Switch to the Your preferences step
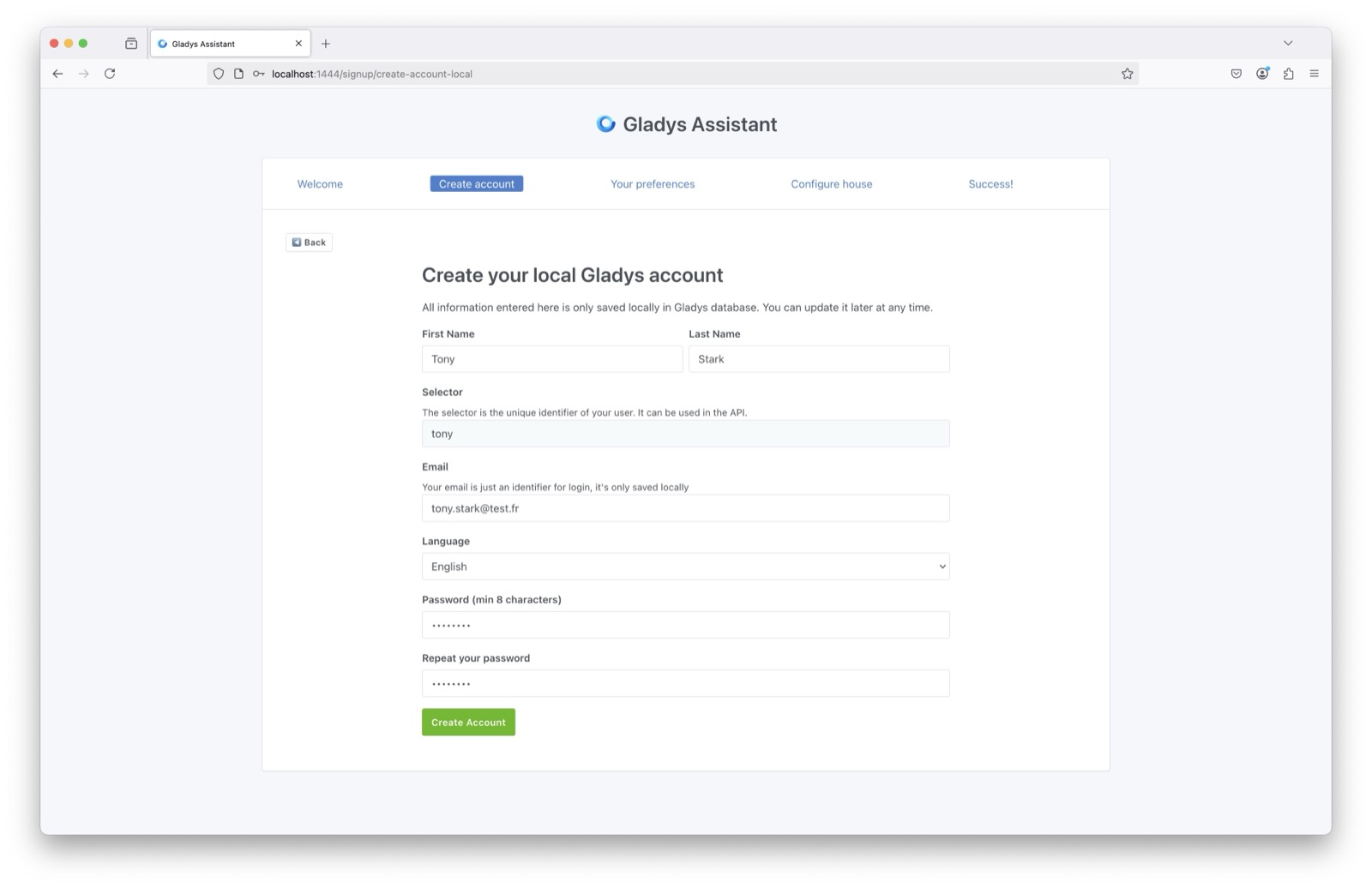This screenshot has width=1372, height=888. (652, 183)
